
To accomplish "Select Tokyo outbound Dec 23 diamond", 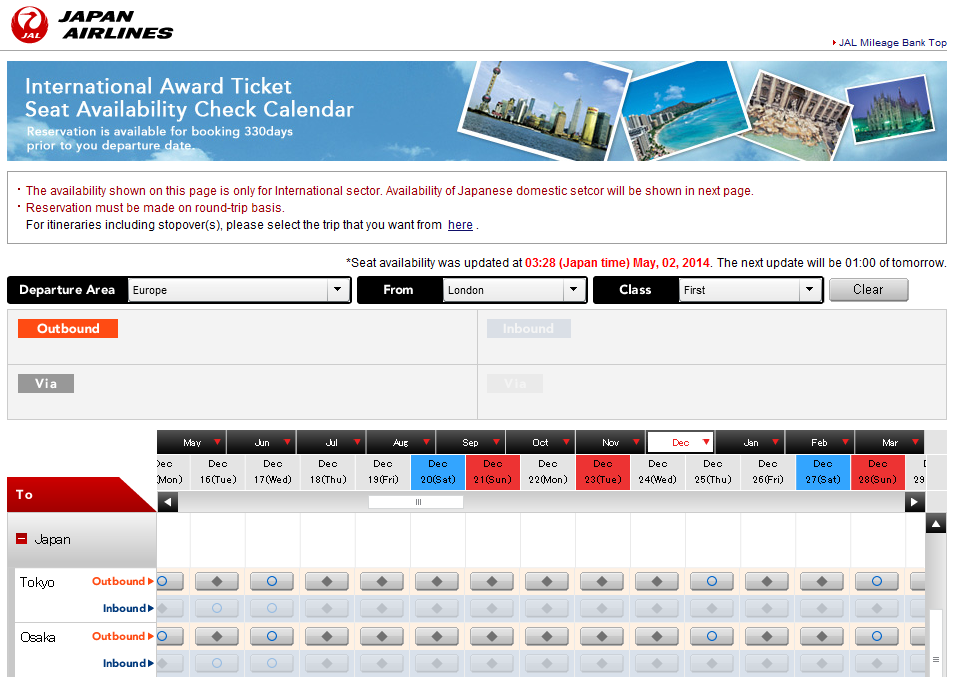I will coord(602,582).
